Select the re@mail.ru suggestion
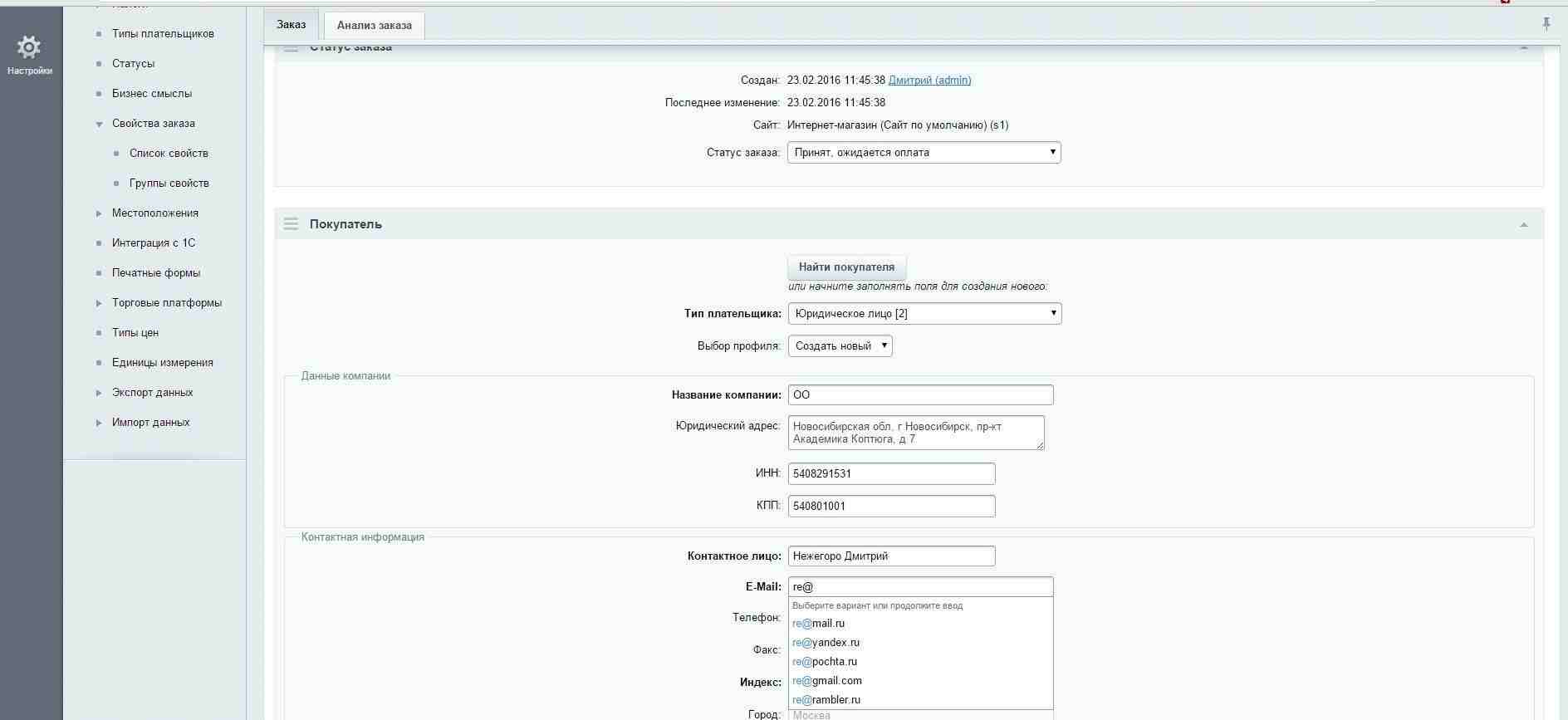This screenshot has width=1568, height=720. (921, 624)
